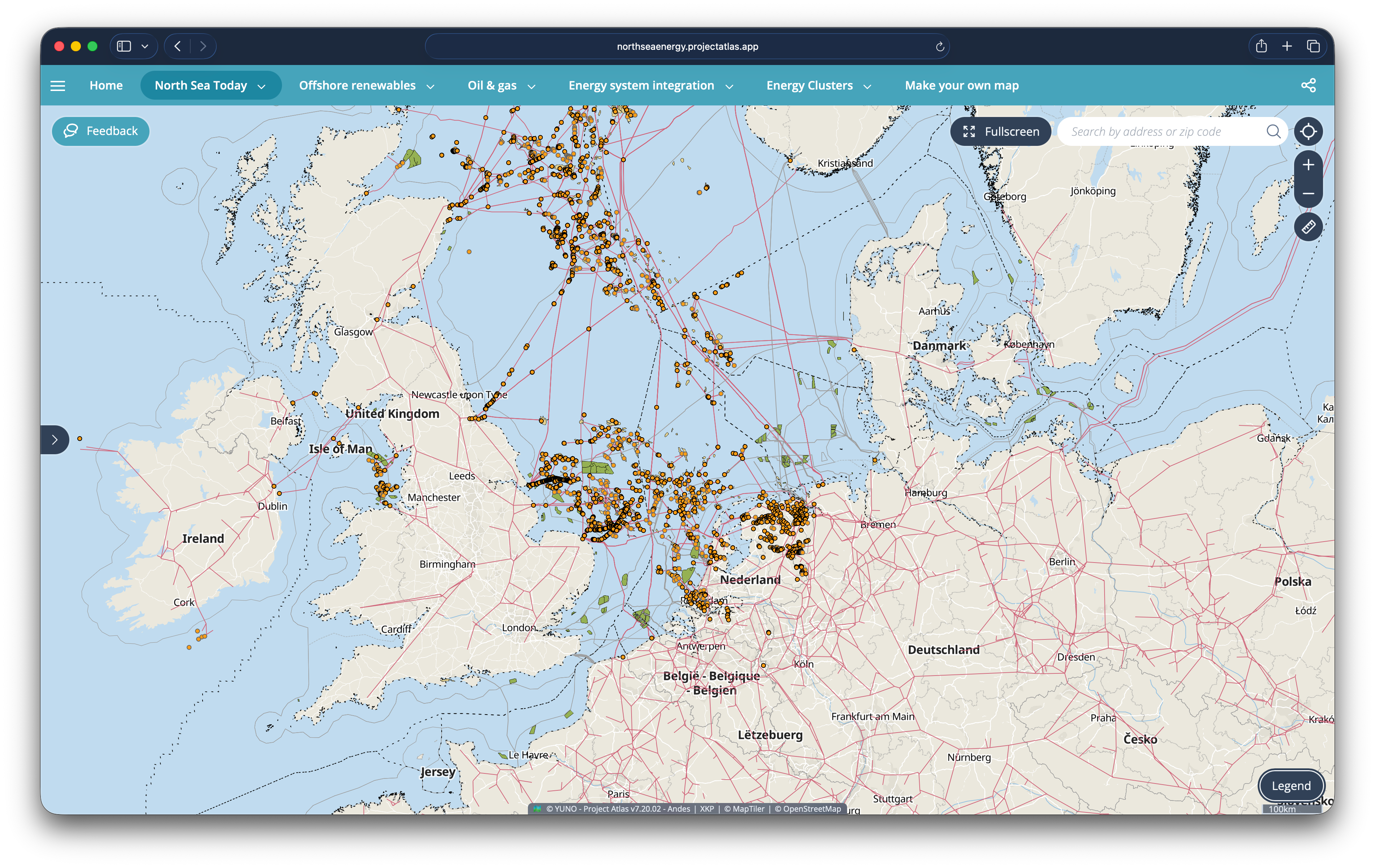This screenshot has height=868, width=1375.
Task: Click the search magnifier icon
Action: [1274, 131]
